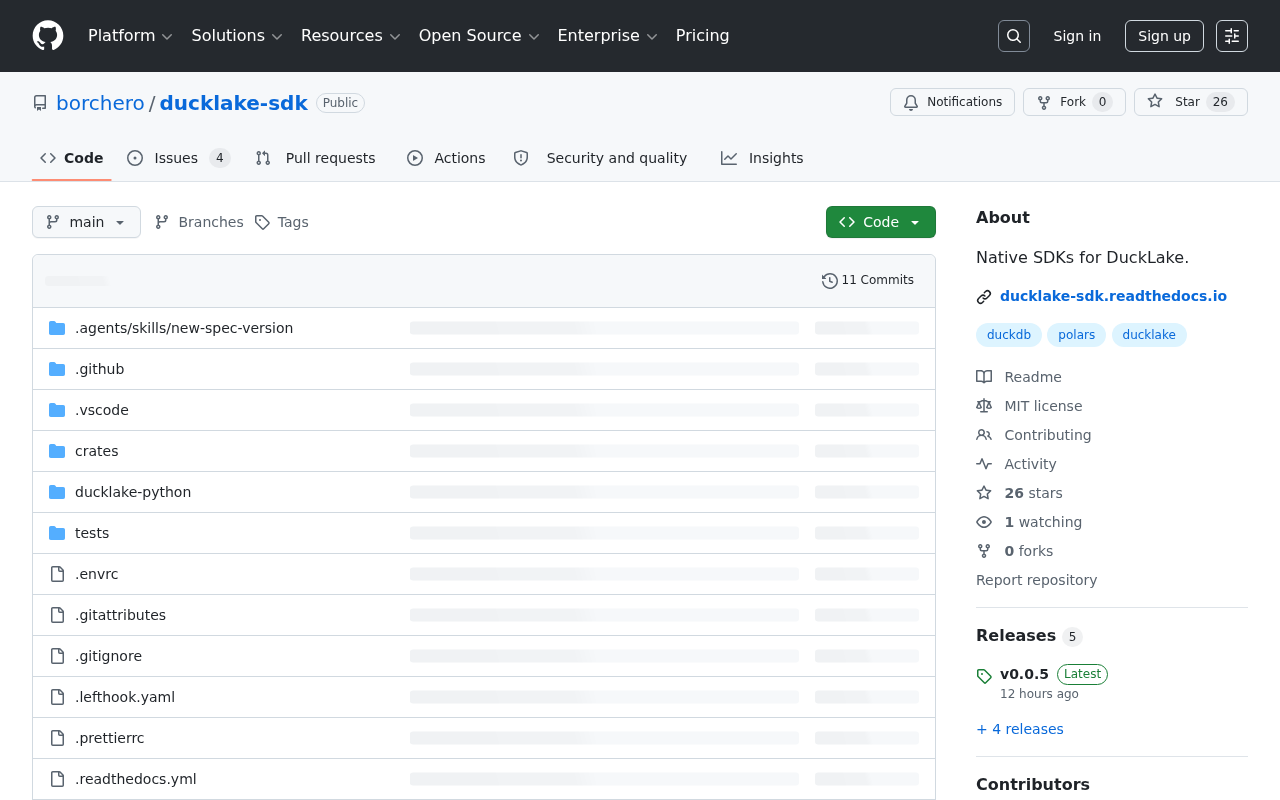Open the .lefthook.yaml file

(x=125, y=697)
